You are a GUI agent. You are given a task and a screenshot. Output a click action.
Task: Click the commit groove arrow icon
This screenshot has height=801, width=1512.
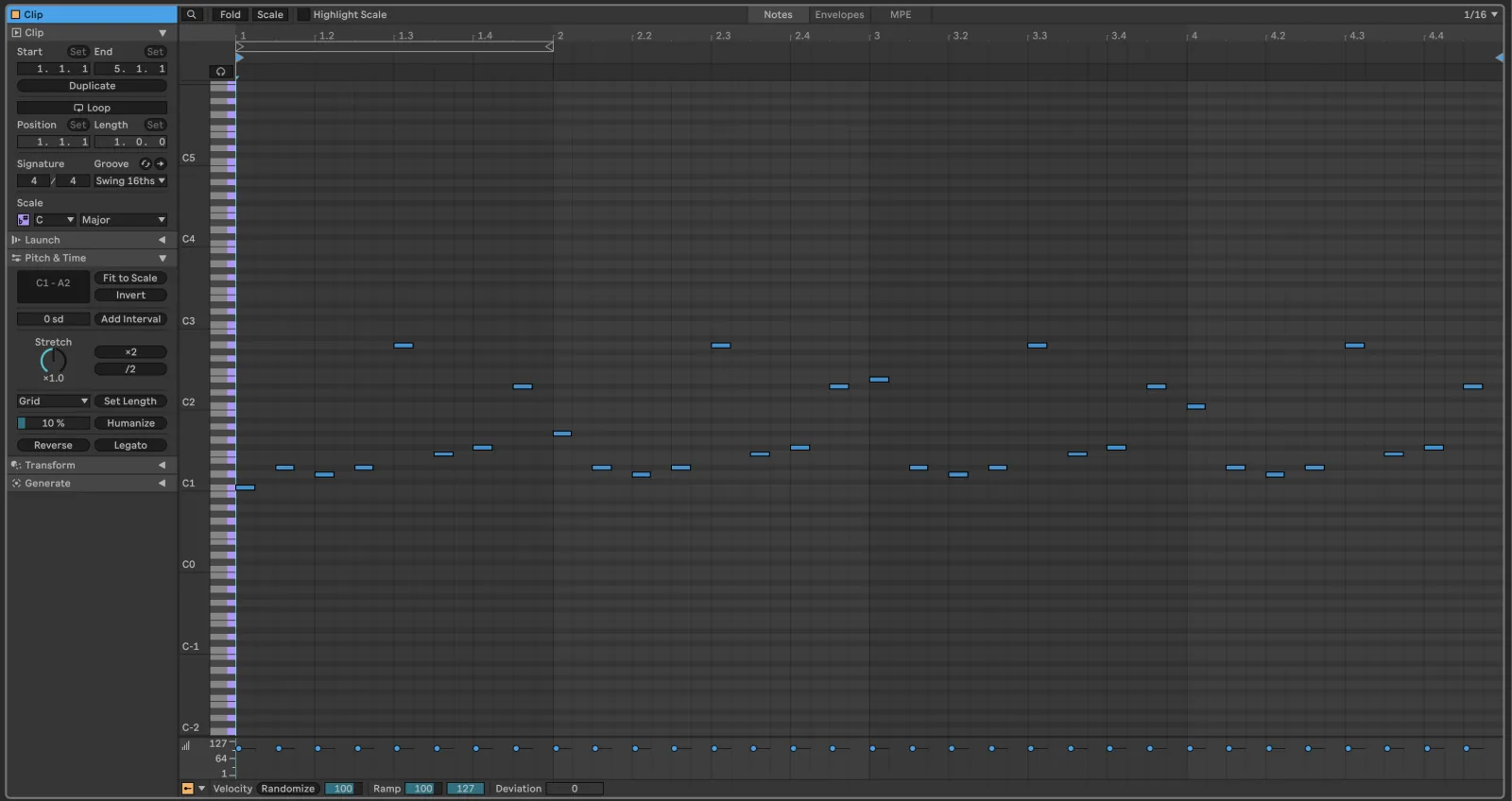click(161, 163)
